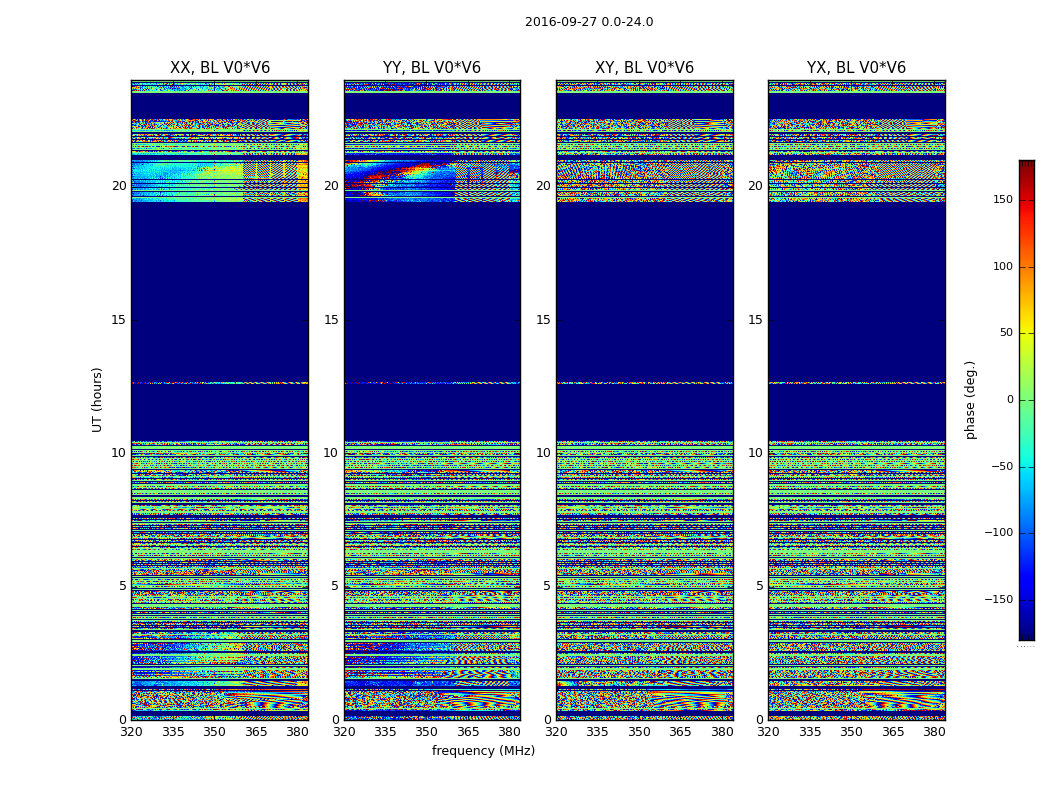Select the "frequency (MHz)" x-axis label
The width and height of the screenshot is (1050, 800).
pyautogui.click(x=483, y=751)
